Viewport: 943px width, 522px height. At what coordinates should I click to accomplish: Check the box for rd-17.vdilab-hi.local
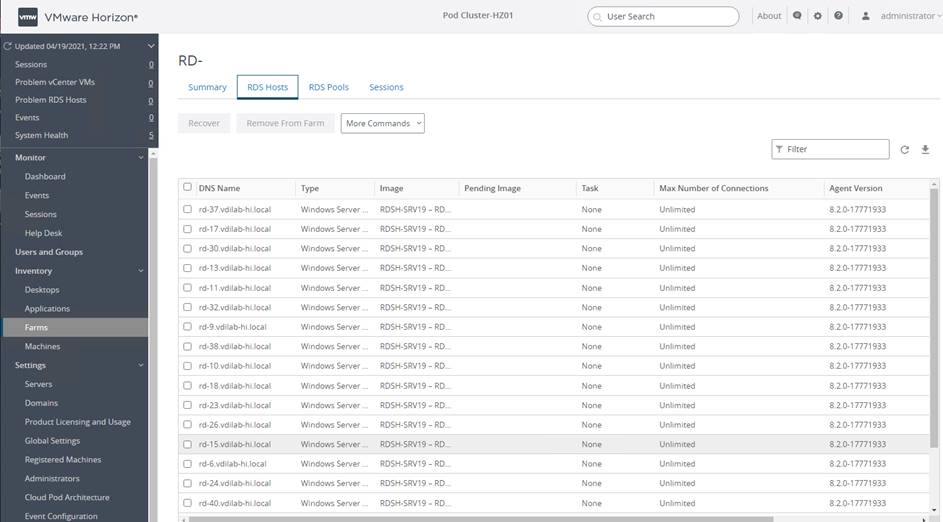coord(187,229)
